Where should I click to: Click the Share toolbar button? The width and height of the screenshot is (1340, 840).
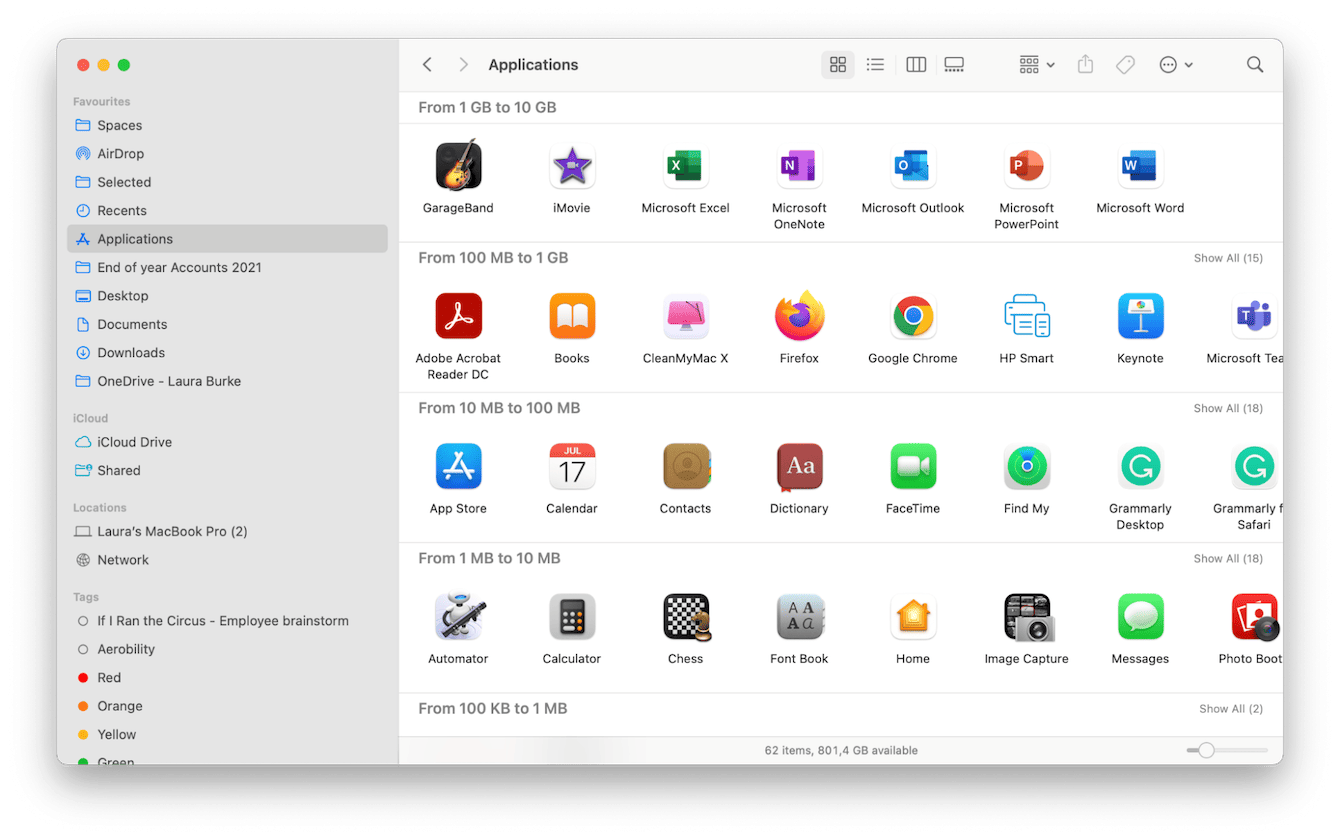pos(1086,65)
